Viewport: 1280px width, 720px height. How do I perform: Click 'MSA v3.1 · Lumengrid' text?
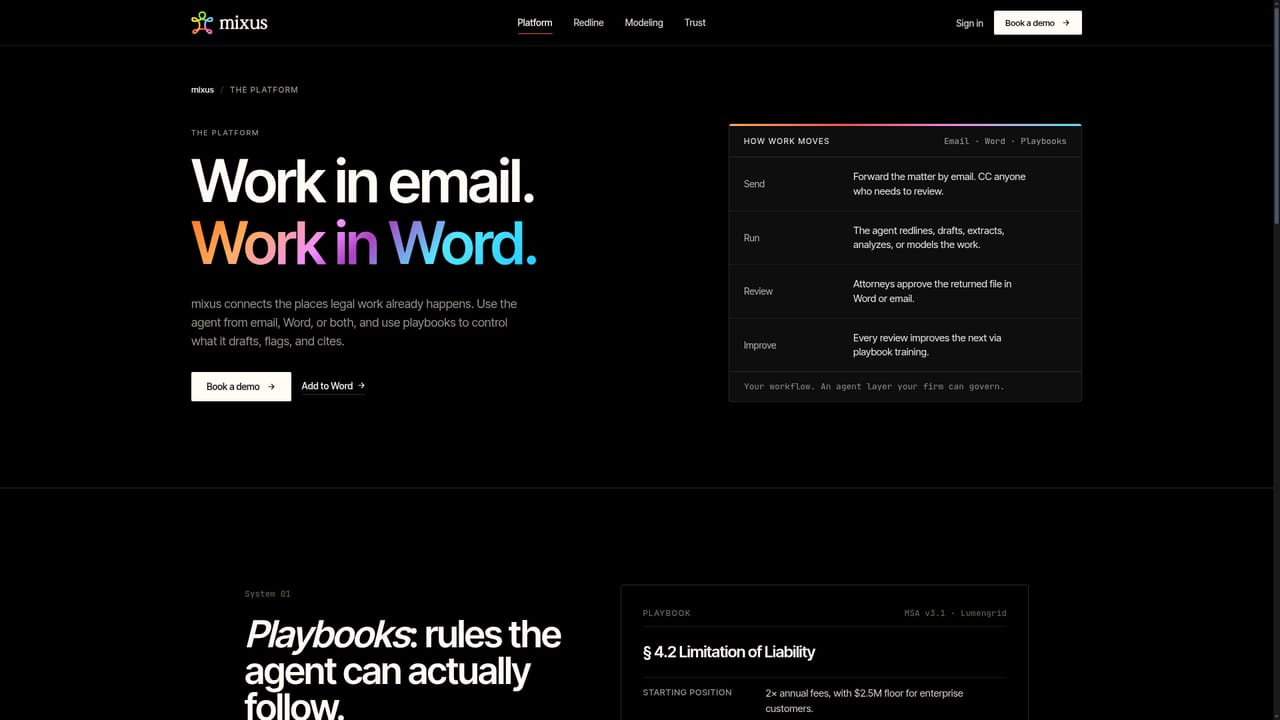coord(955,613)
